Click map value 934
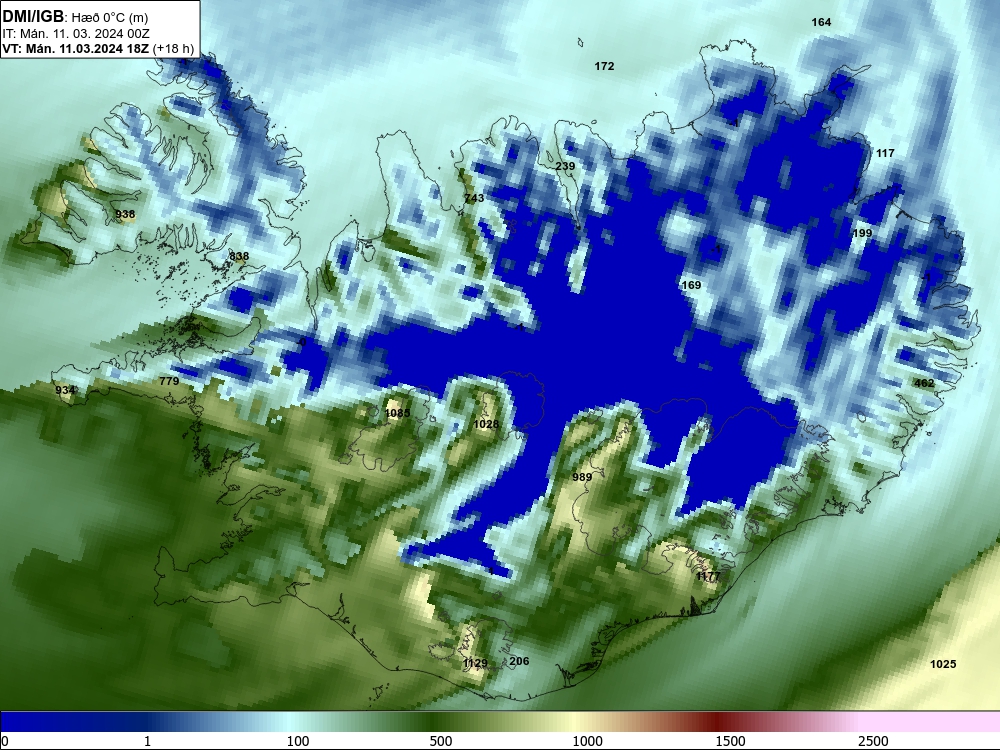This screenshot has height=750, width=1000. click(65, 390)
